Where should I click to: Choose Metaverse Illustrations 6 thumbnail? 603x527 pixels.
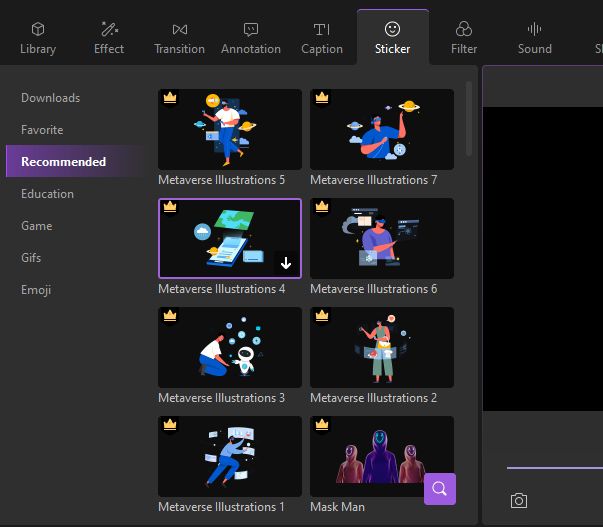382,238
